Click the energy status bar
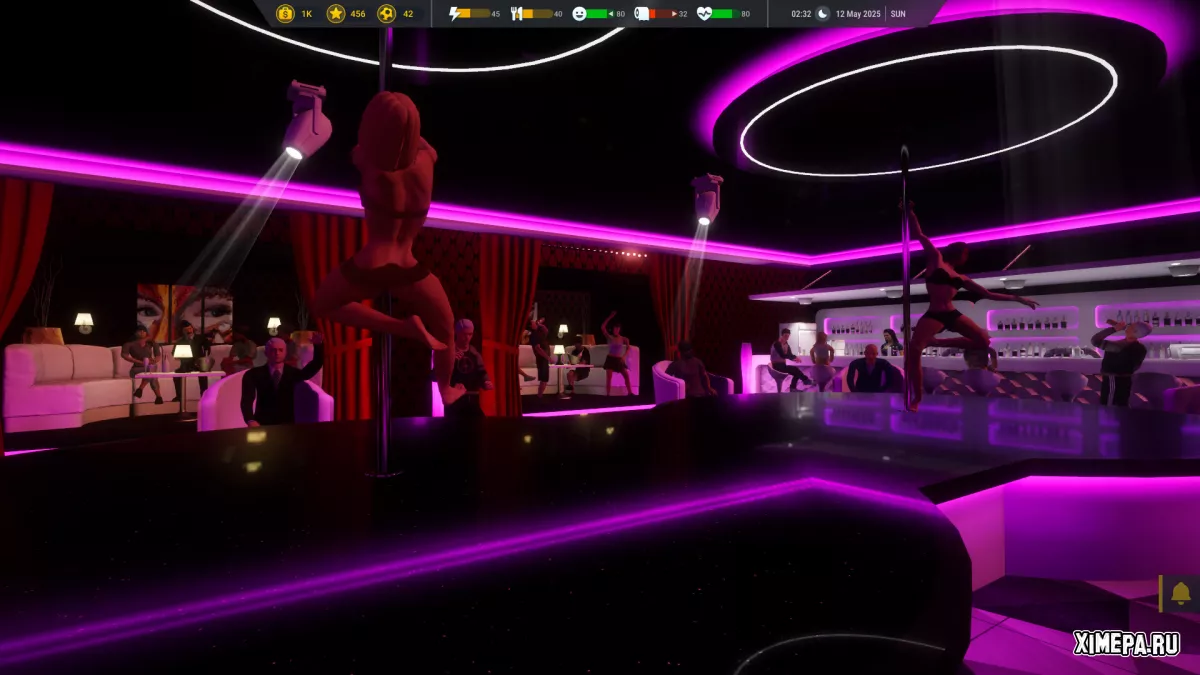 click(x=476, y=14)
